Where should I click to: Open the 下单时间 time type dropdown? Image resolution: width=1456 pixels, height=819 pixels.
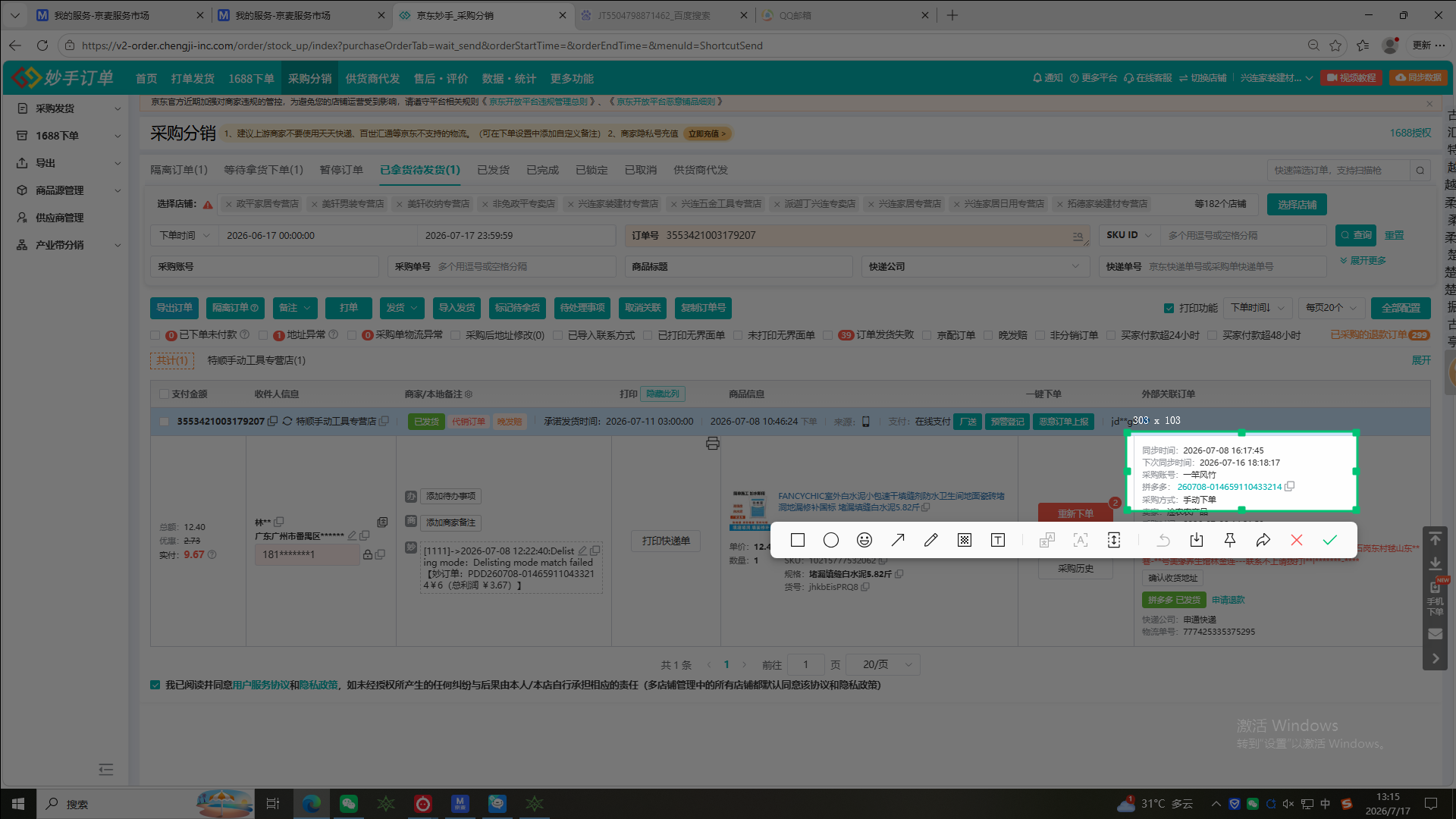coord(184,236)
